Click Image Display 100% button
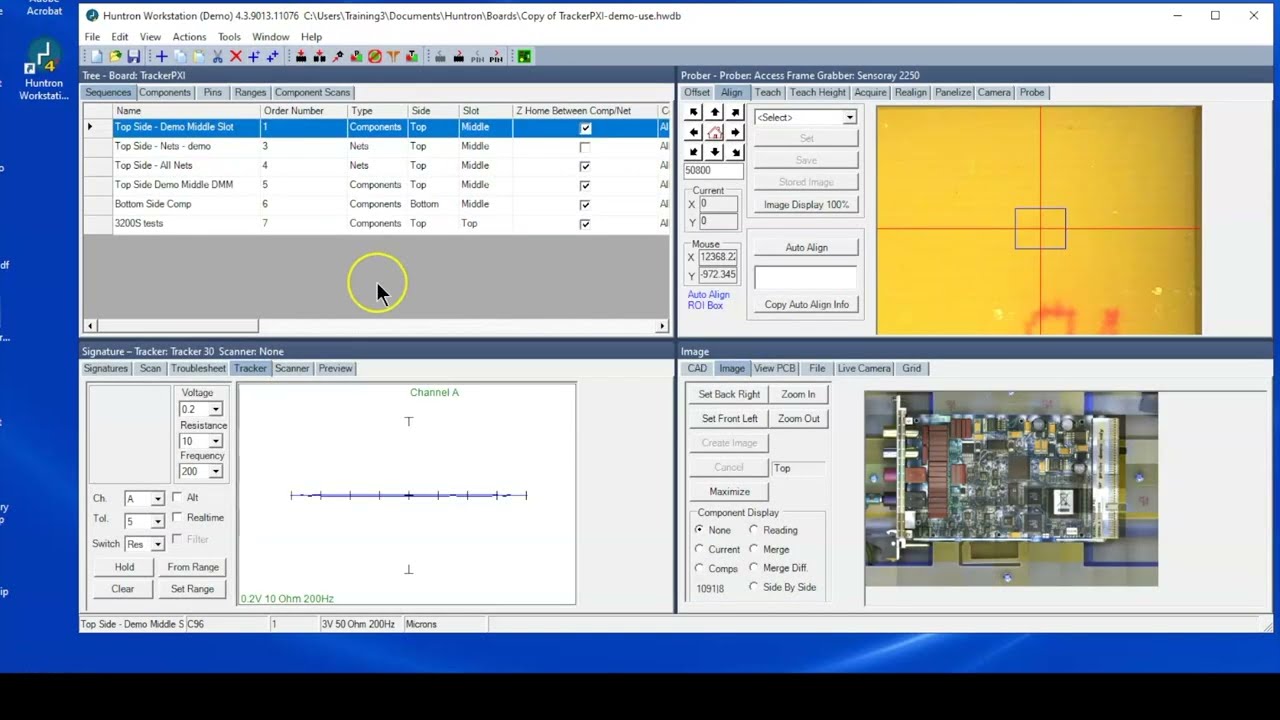The width and height of the screenshot is (1280, 720). coord(806,204)
